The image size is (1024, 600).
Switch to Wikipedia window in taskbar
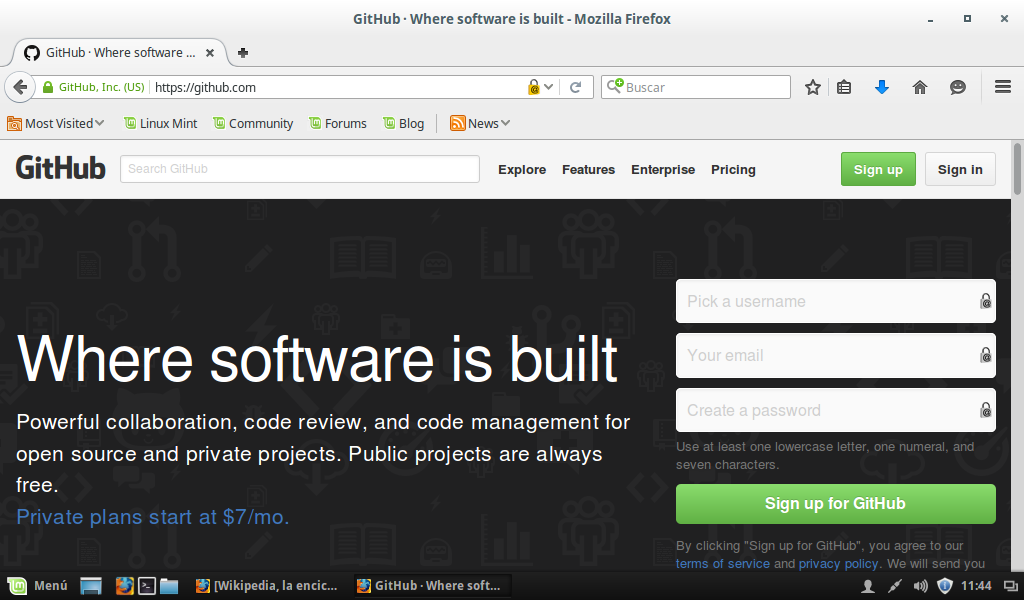268,586
